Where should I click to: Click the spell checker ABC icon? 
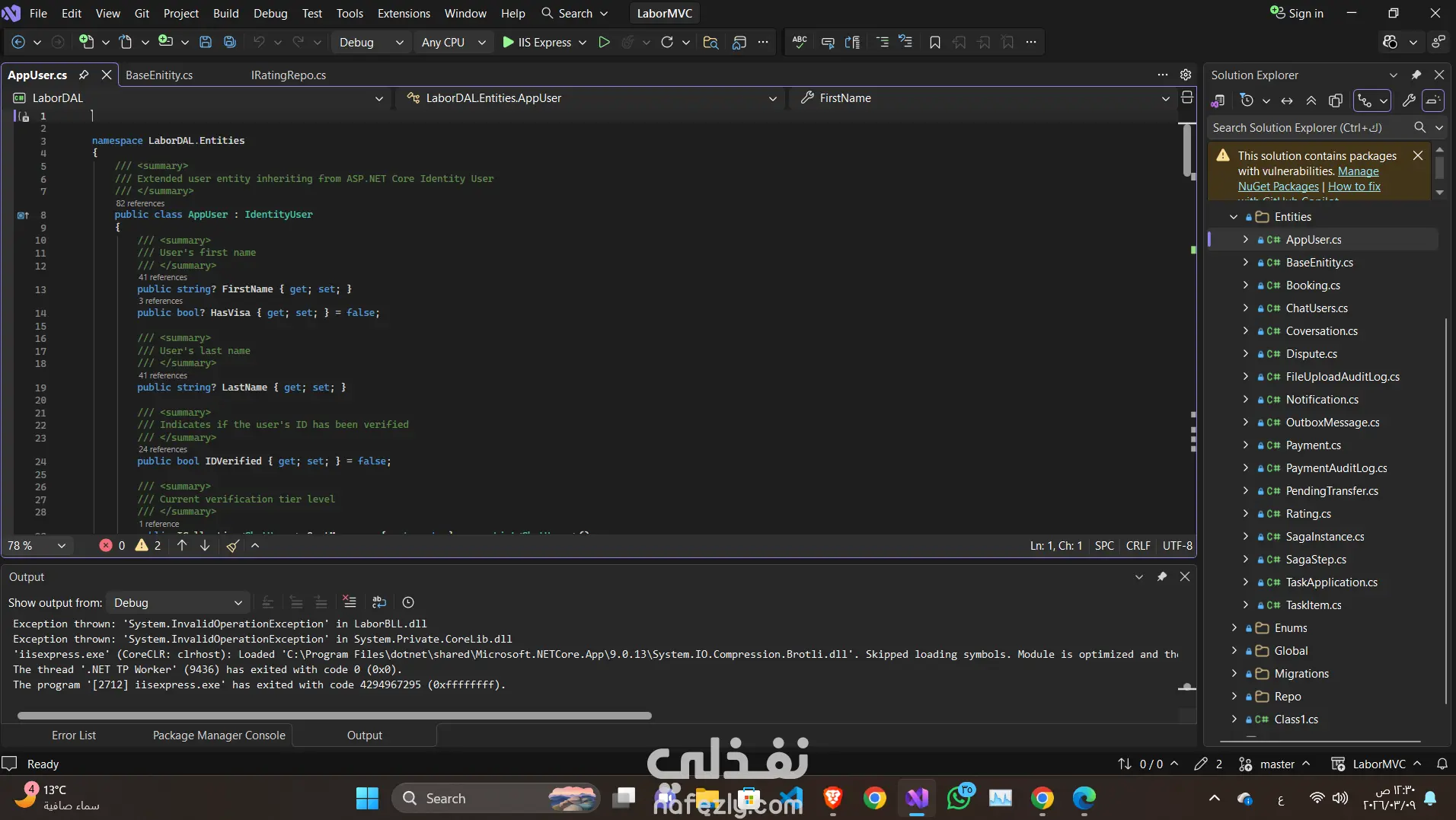tap(800, 43)
